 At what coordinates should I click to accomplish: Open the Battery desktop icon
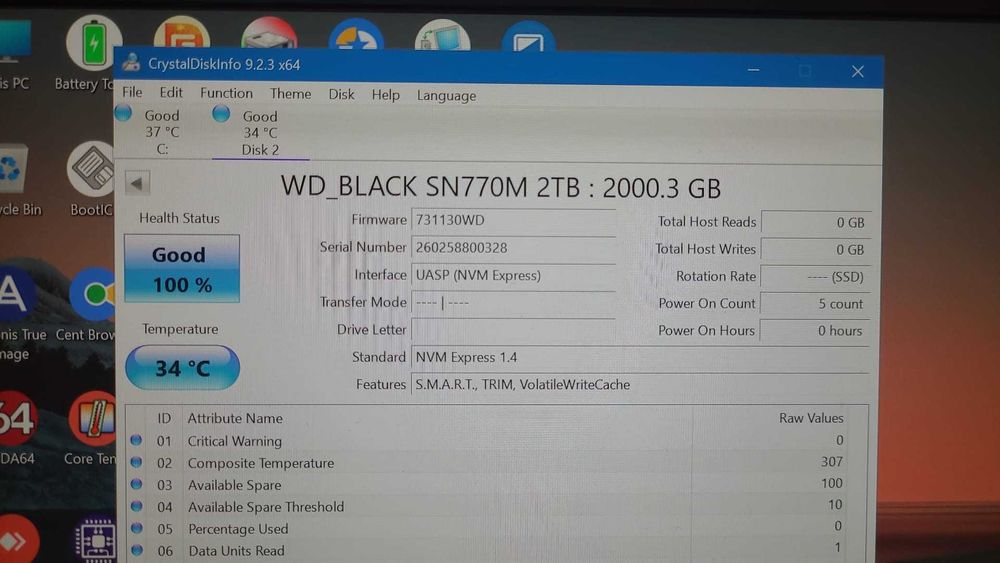(x=92, y=54)
